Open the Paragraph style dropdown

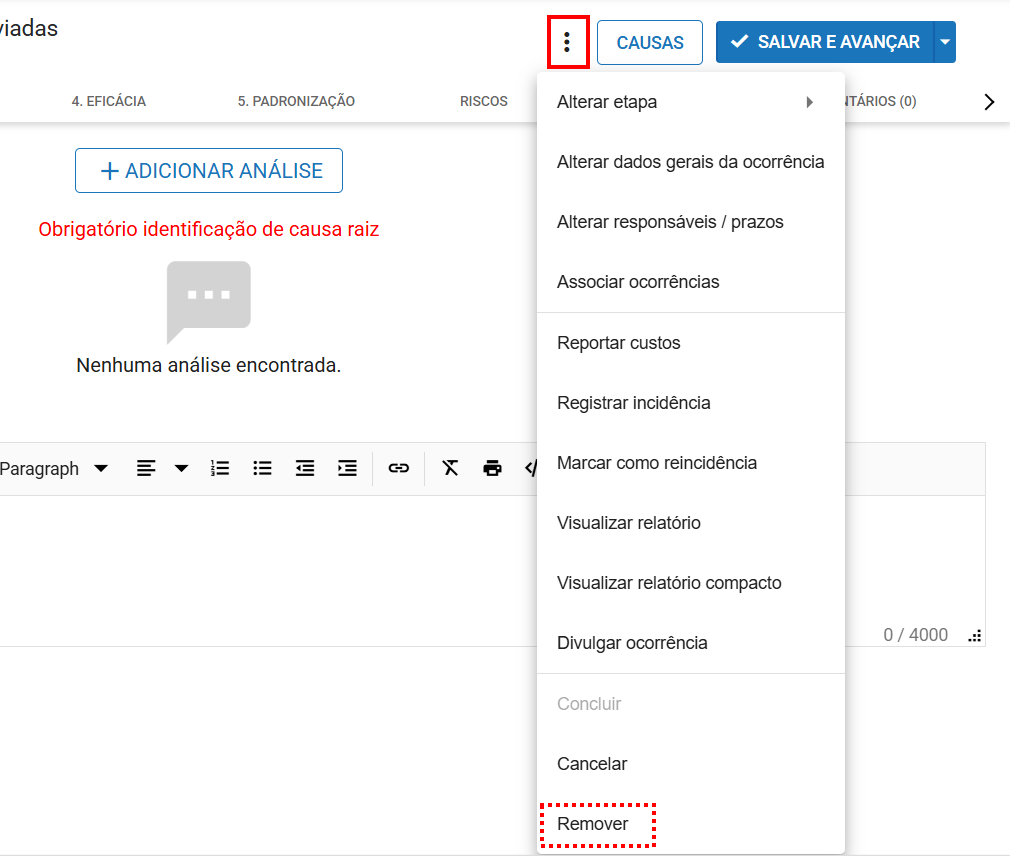coord(55,469)
